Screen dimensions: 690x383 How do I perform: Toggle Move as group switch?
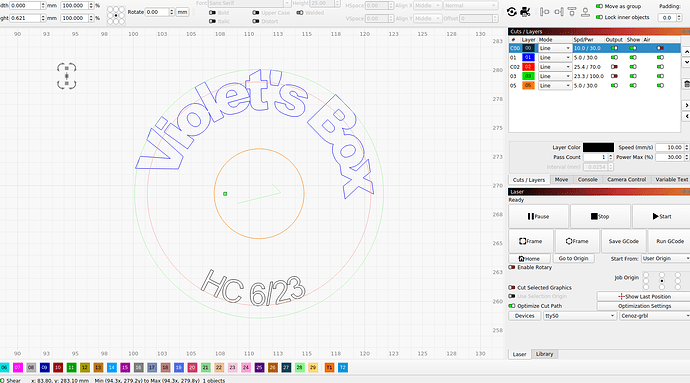click(599, 7)
